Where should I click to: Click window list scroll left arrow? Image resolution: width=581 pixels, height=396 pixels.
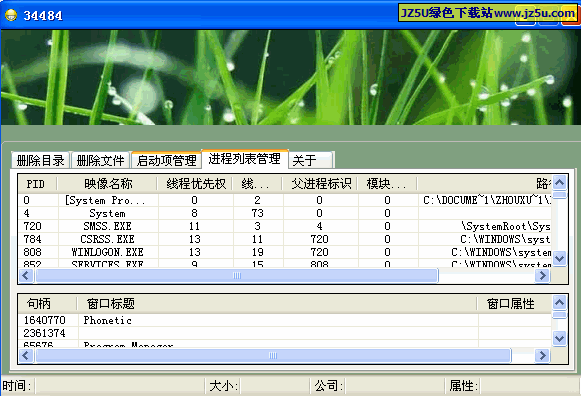[26, 355]
